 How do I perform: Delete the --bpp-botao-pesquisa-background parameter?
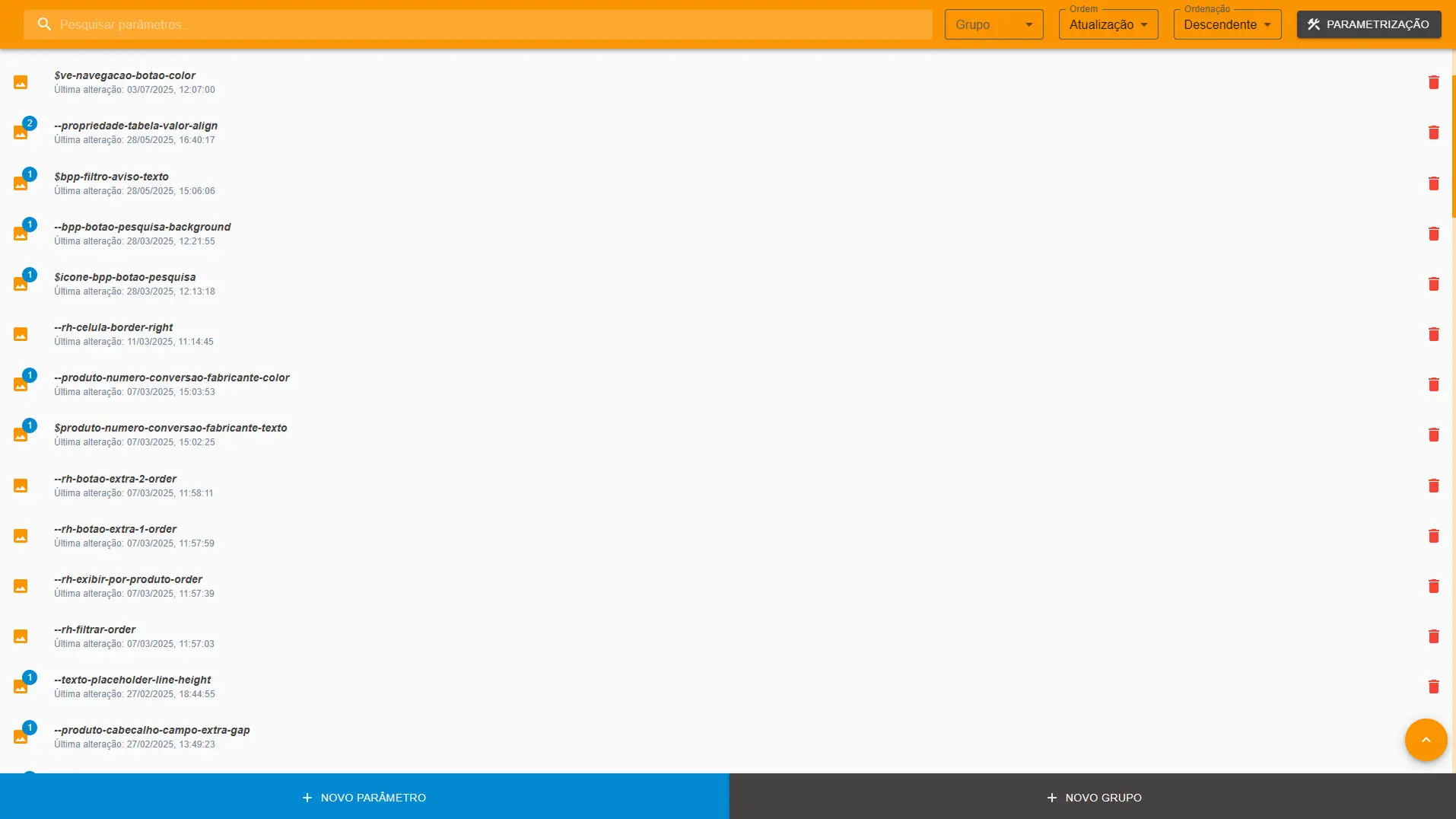click(x=1433, y=234)
